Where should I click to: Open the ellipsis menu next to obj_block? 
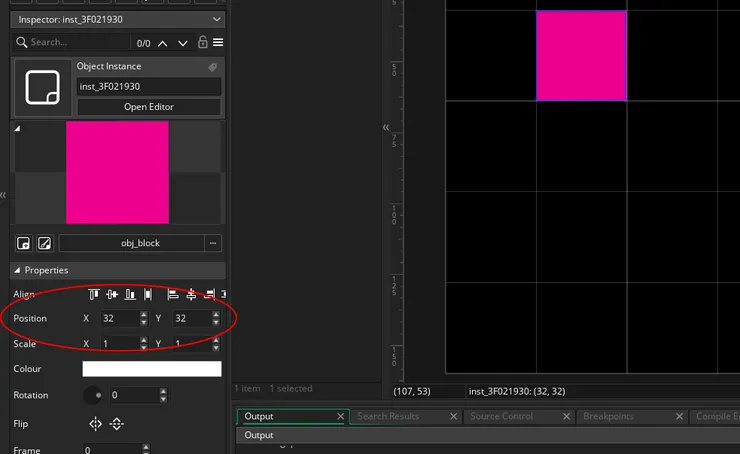tap(213, 243)
